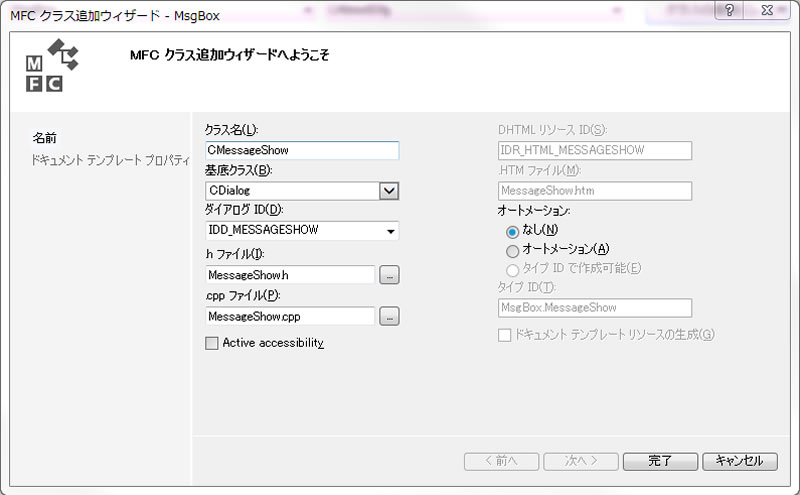800x495 pixels.
Task: Click the 基底クラス(B) label
Action: (x=238, y=170)
